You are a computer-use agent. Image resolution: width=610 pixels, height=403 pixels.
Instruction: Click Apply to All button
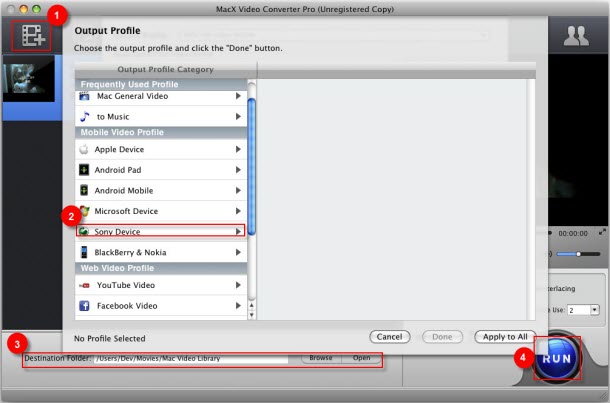pyautogui.click(x=505, y=337)
